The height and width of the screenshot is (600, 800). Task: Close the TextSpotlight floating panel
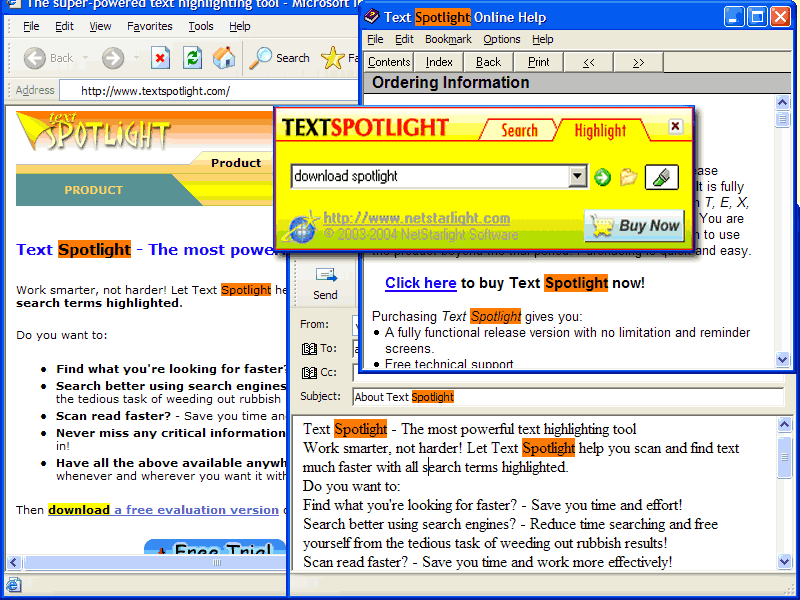[x=675, y=126]
